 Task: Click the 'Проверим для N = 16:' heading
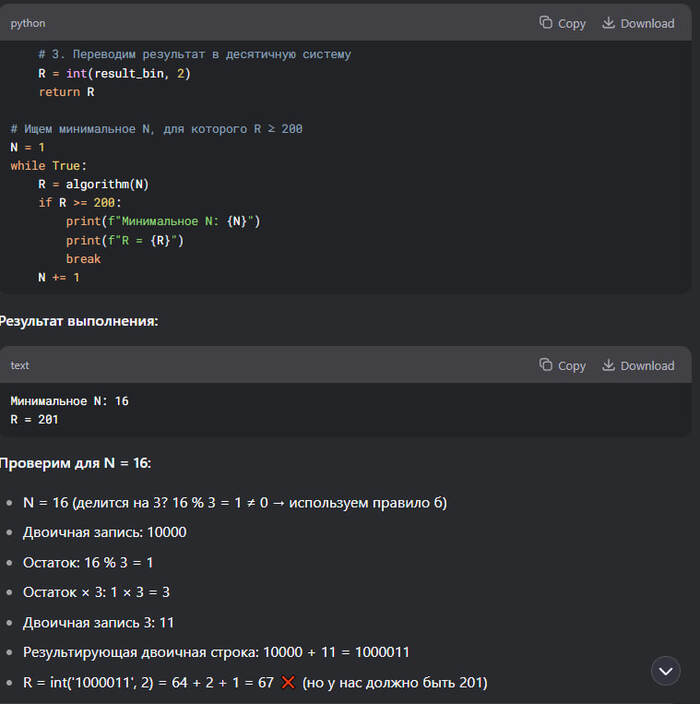tap(74, 463)
